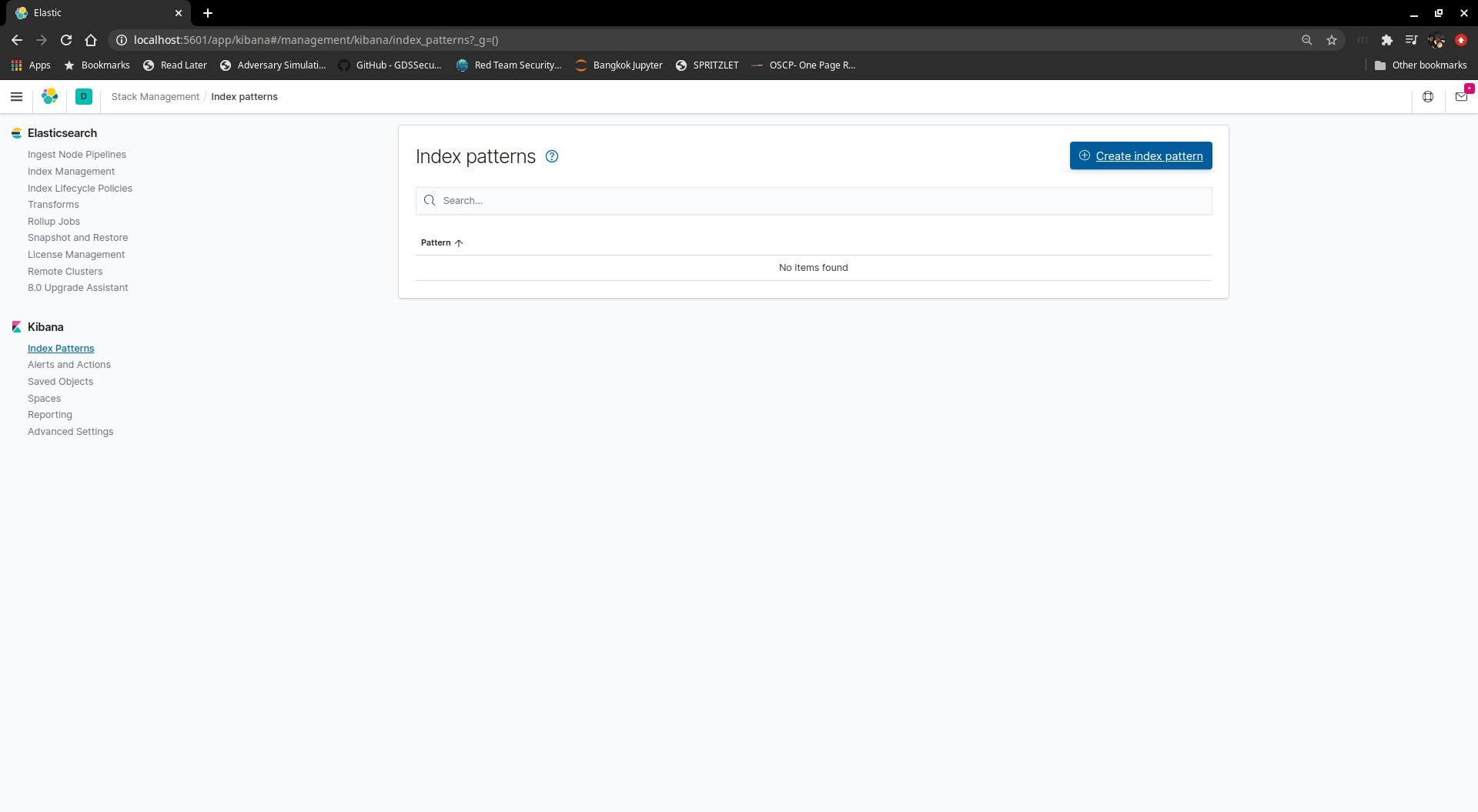Click the Index patterns breadcrumb

(245, 97)
